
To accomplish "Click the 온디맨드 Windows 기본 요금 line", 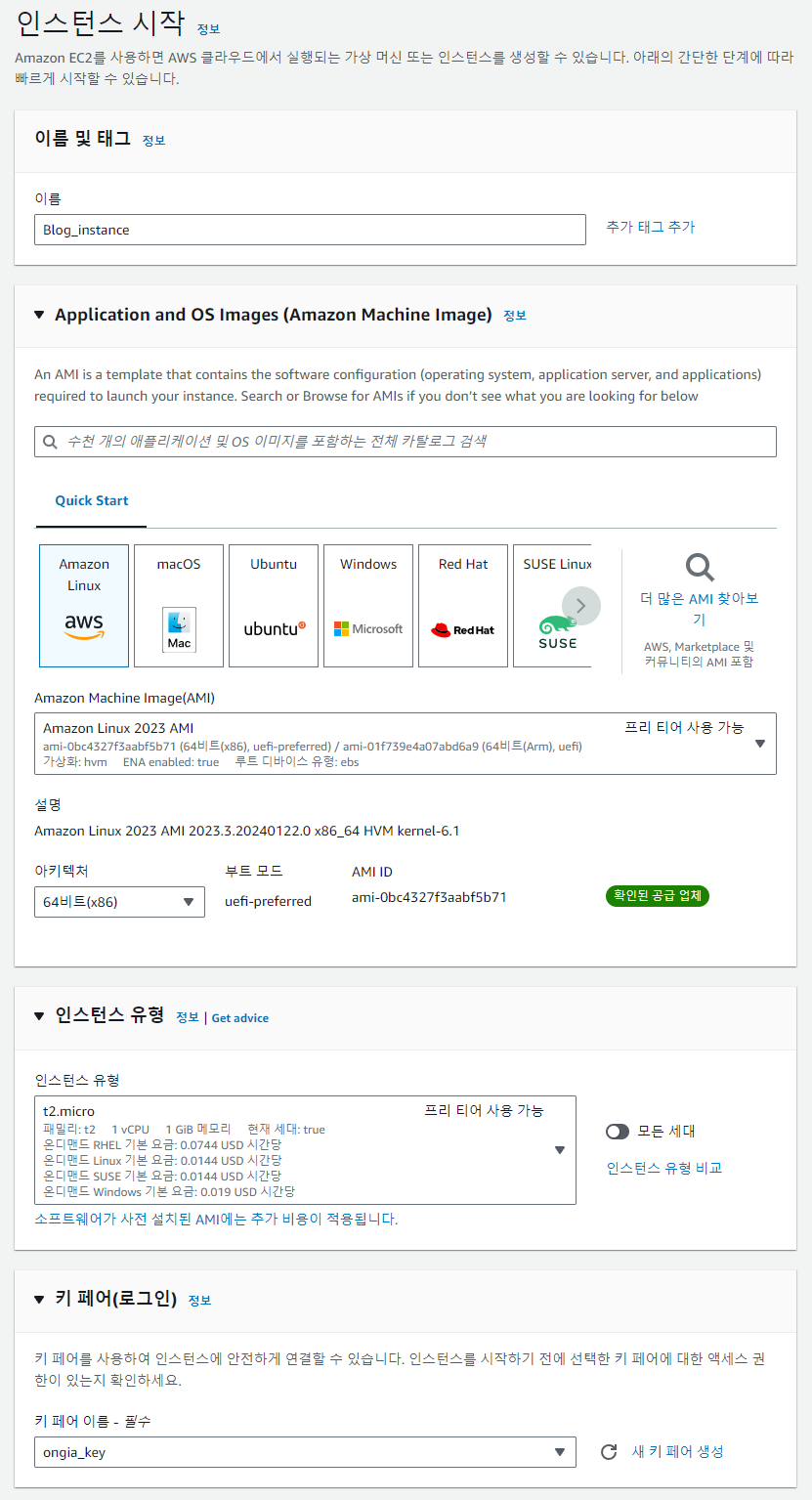I will tap(169, 1191).
